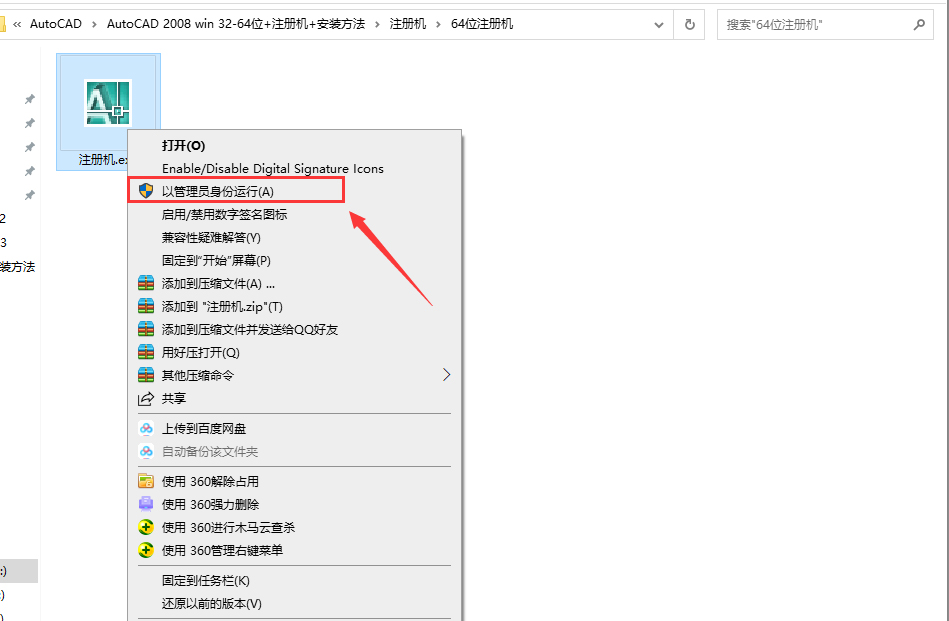Click 360 icon beside 管理右键菜单
Screen dimensions: 949x621
(x=146, y=550)
